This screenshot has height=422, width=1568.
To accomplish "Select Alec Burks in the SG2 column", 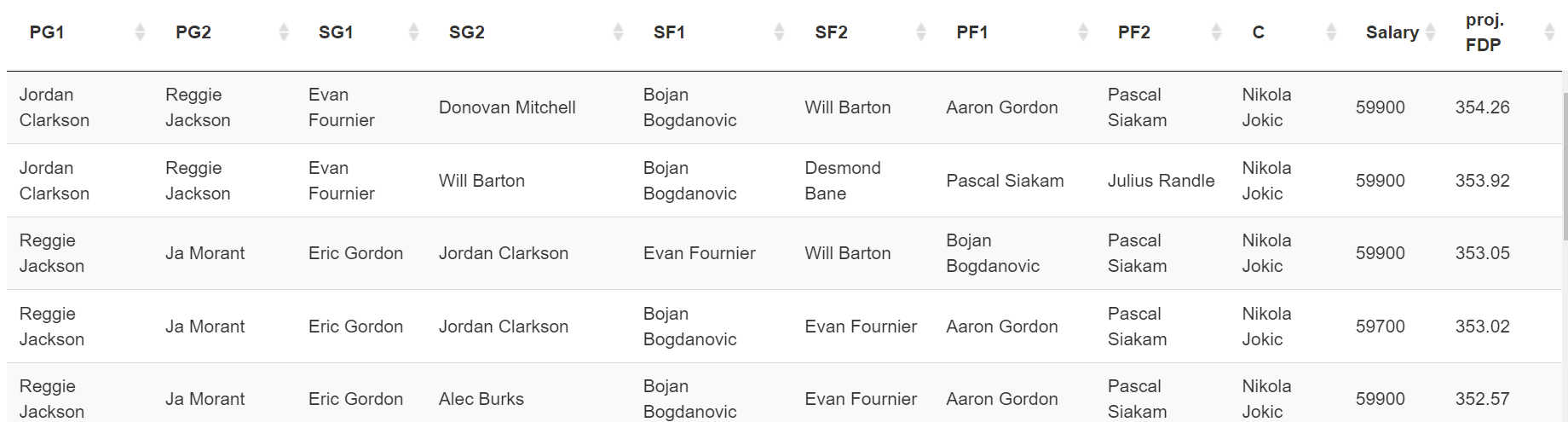I will click(481, 399).
